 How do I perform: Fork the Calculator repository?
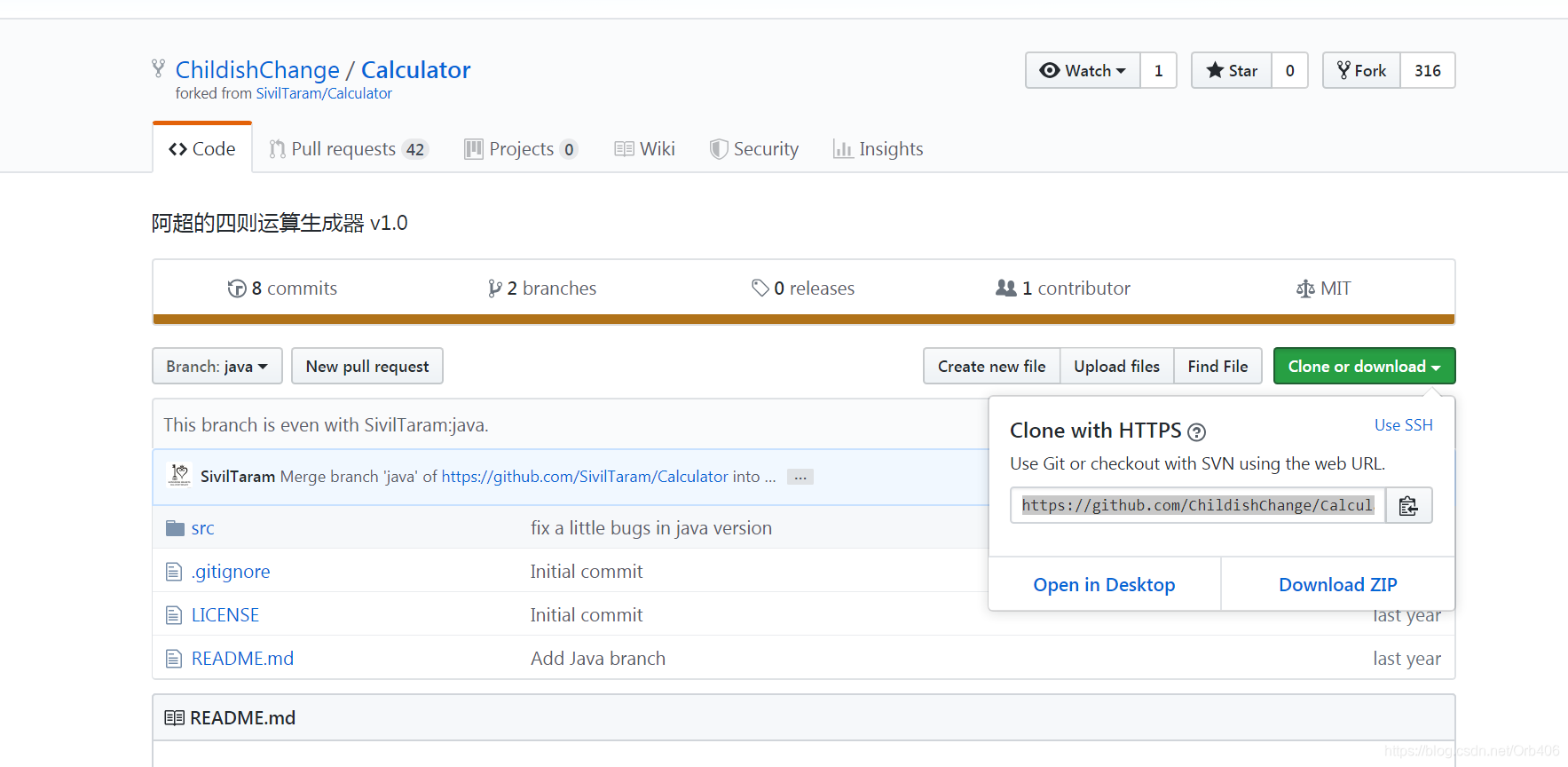[1361, 70]
